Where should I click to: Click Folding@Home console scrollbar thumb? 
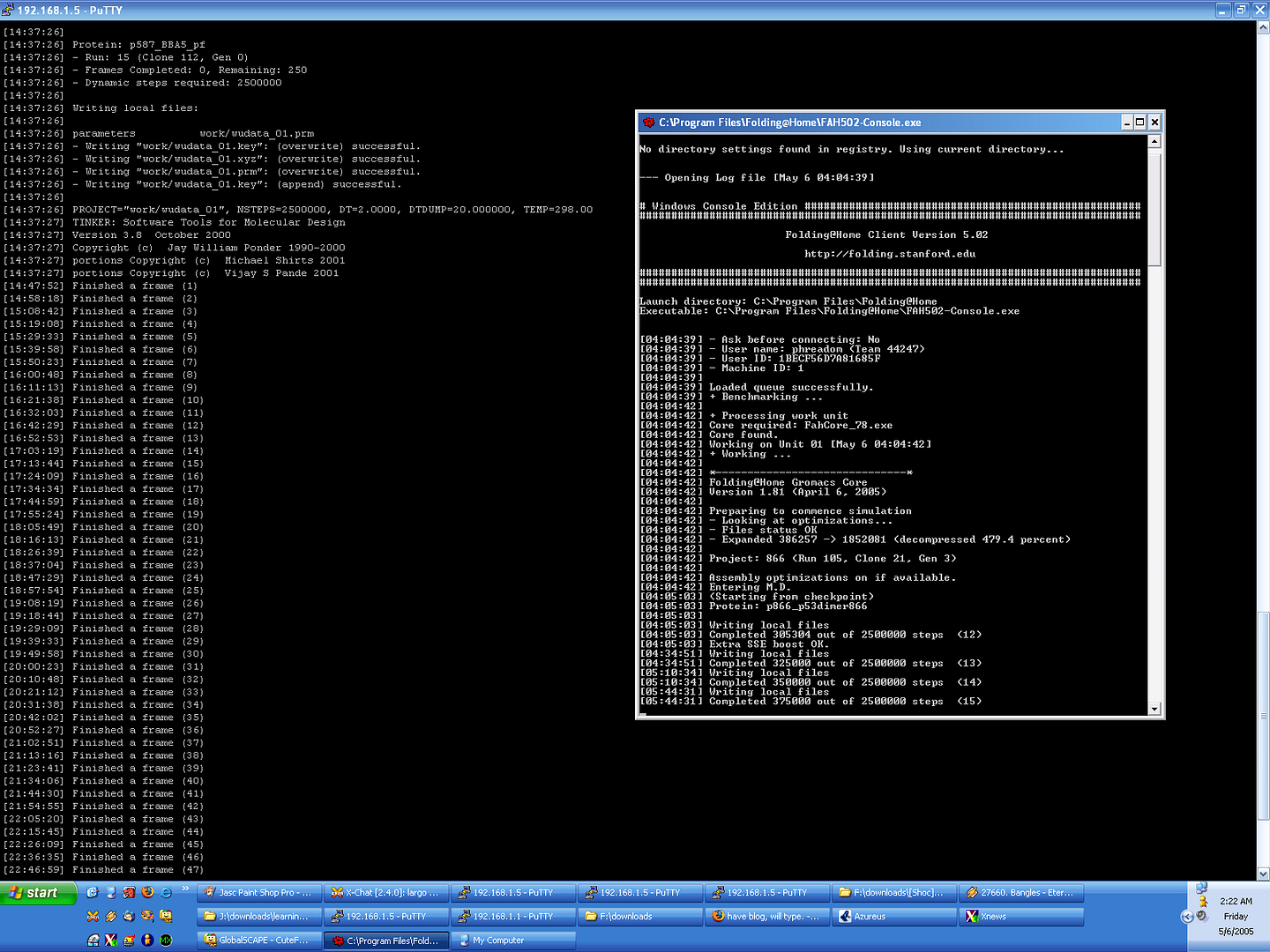(1154, 208)
